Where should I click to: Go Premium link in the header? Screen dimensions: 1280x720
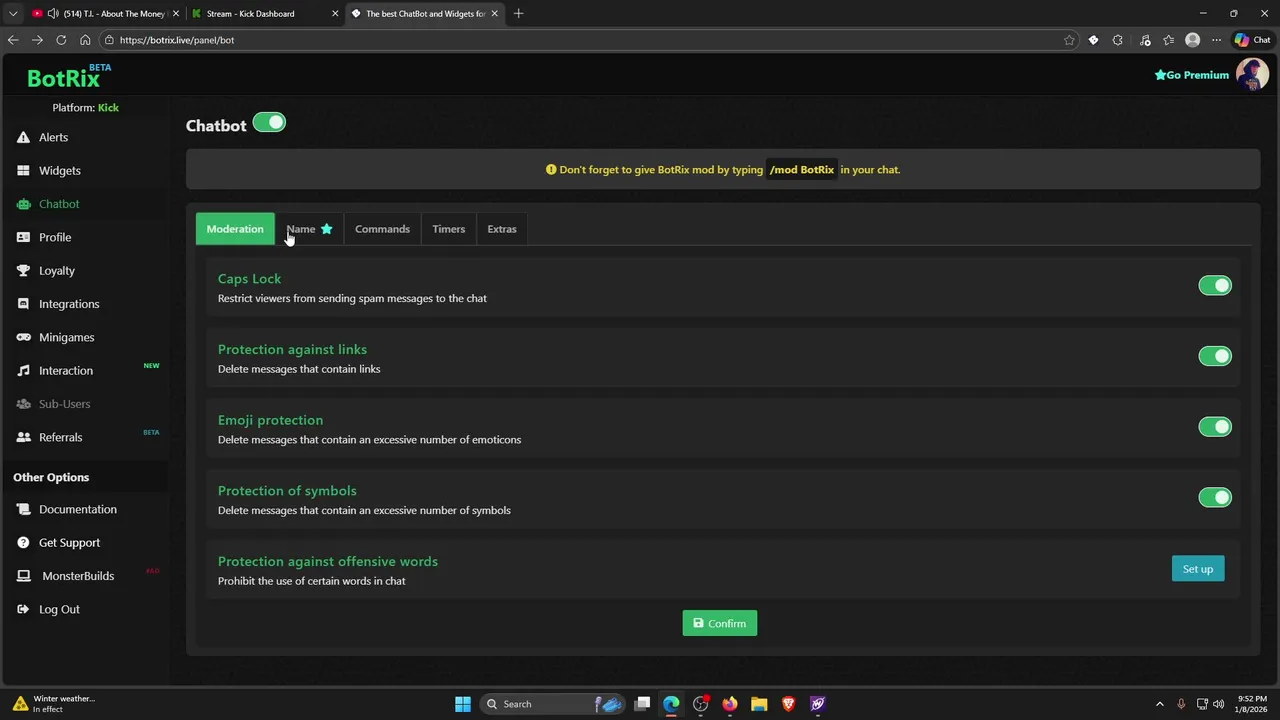[1191, 75]
